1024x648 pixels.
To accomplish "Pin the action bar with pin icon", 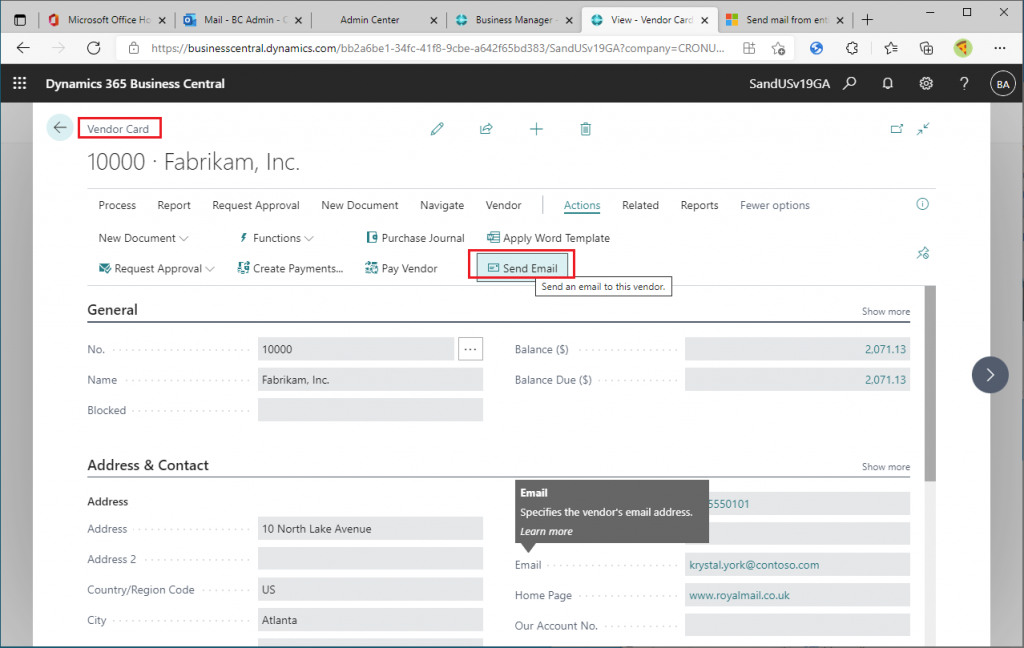I will (923, 253).
